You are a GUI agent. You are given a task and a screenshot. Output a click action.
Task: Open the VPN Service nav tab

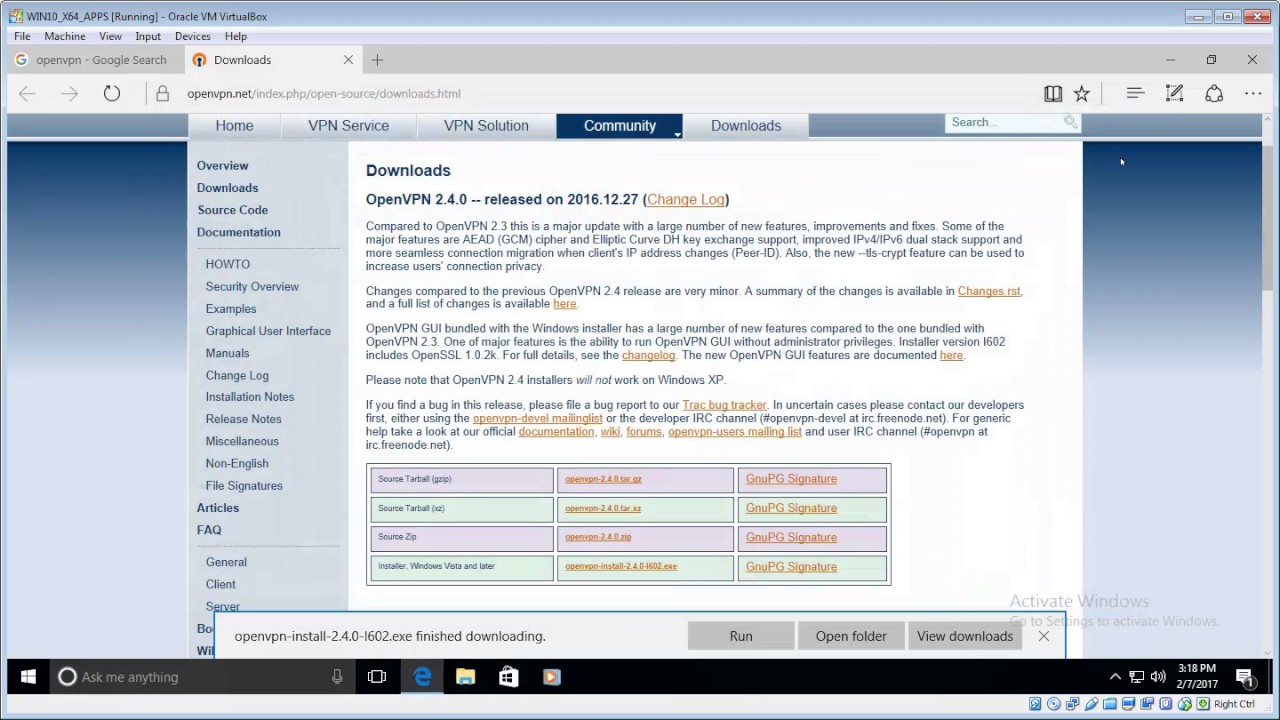pos(348,126)
